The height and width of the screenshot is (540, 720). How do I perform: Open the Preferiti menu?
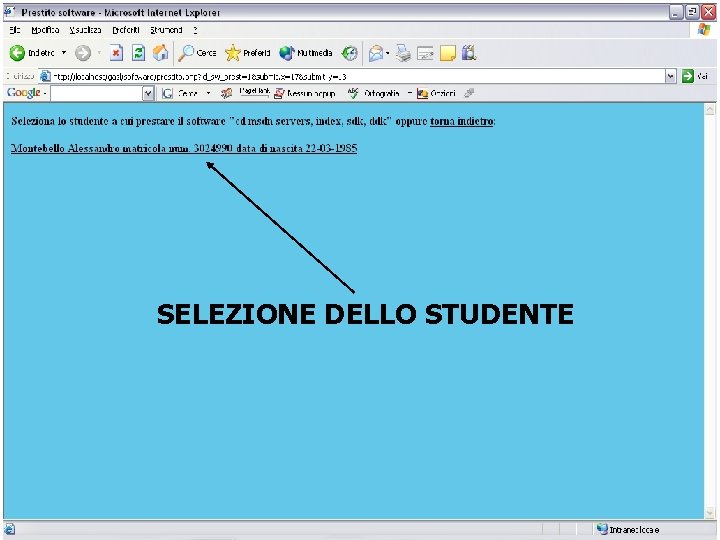[x=126, y=30]
